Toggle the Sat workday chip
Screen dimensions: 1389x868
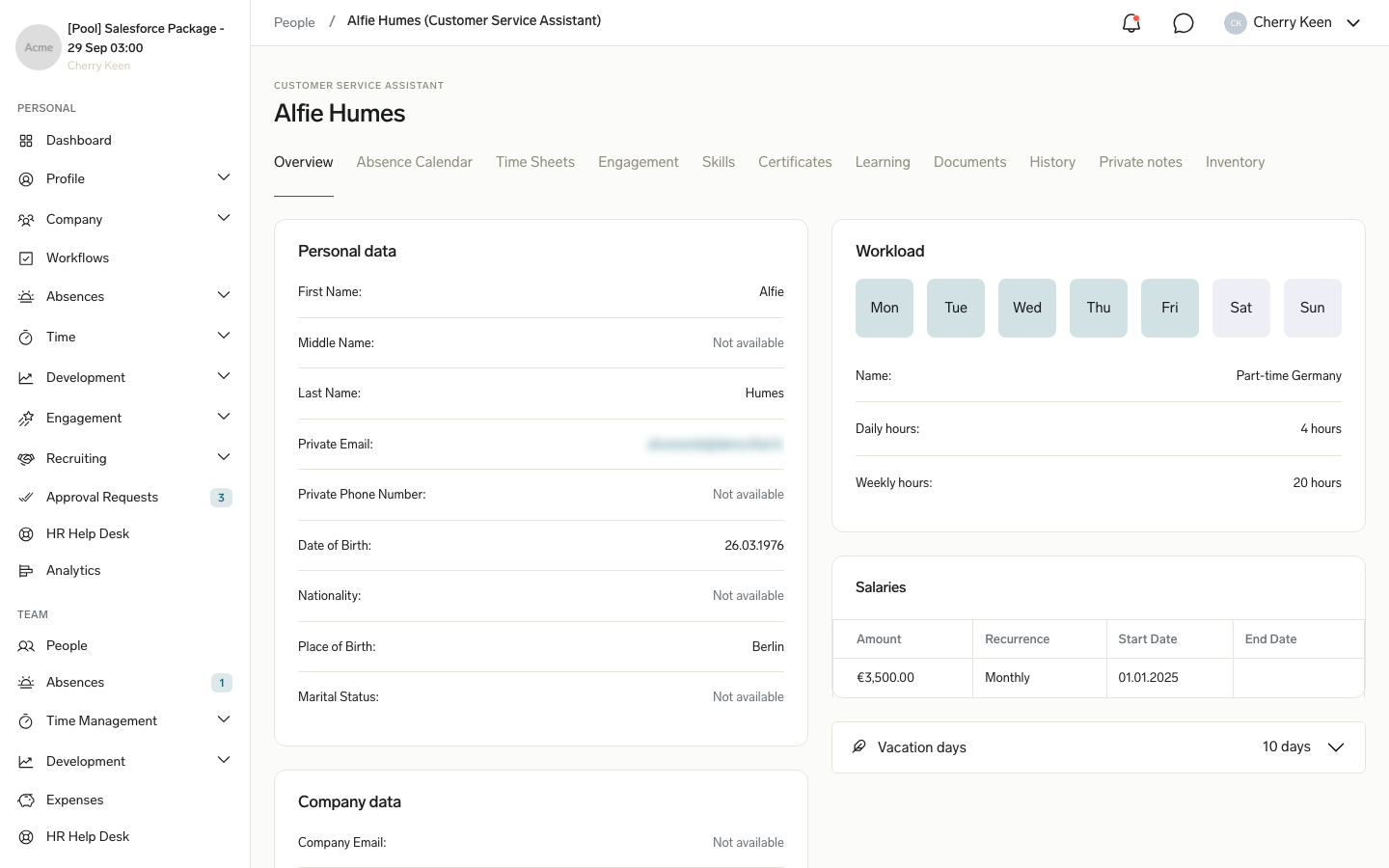(1241, 308)
